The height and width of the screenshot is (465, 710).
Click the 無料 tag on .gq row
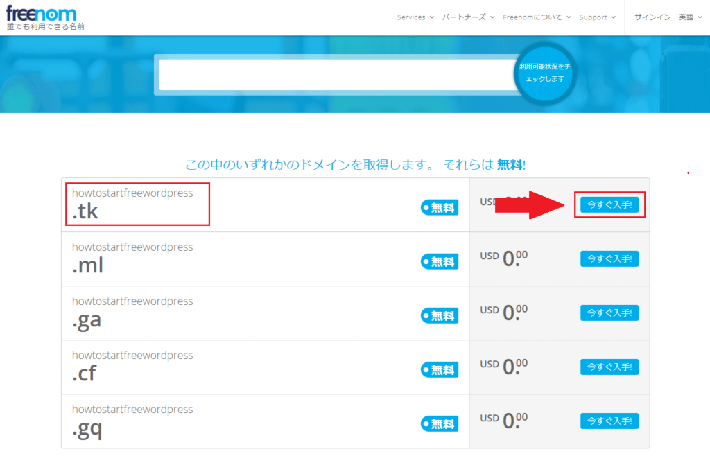pos(439,424)
